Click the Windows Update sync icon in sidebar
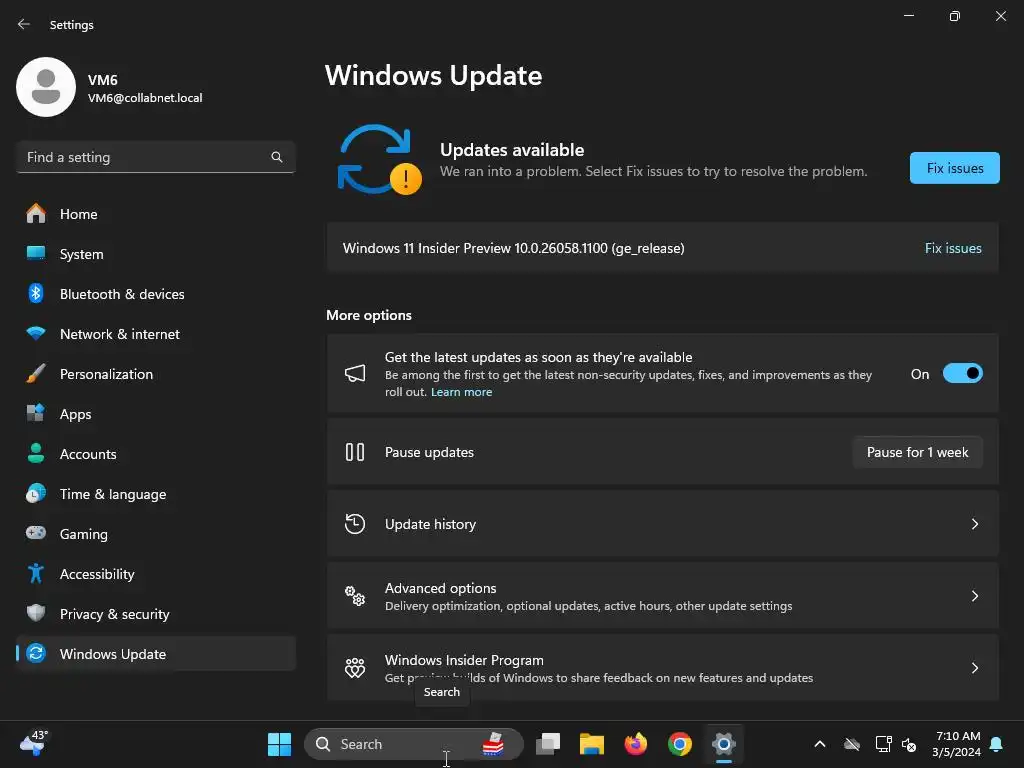 36,653
